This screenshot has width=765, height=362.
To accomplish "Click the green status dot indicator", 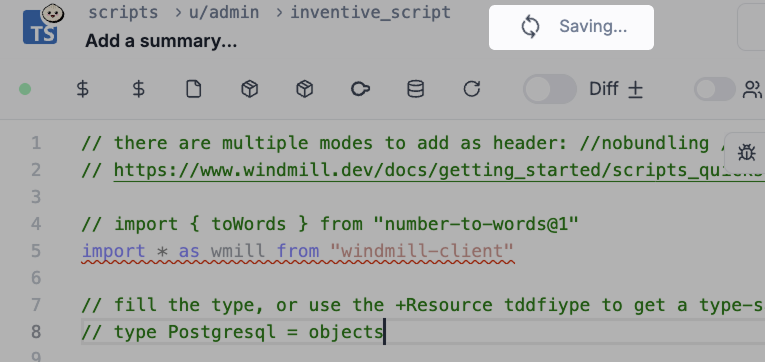I will click(x=25, y=89).
